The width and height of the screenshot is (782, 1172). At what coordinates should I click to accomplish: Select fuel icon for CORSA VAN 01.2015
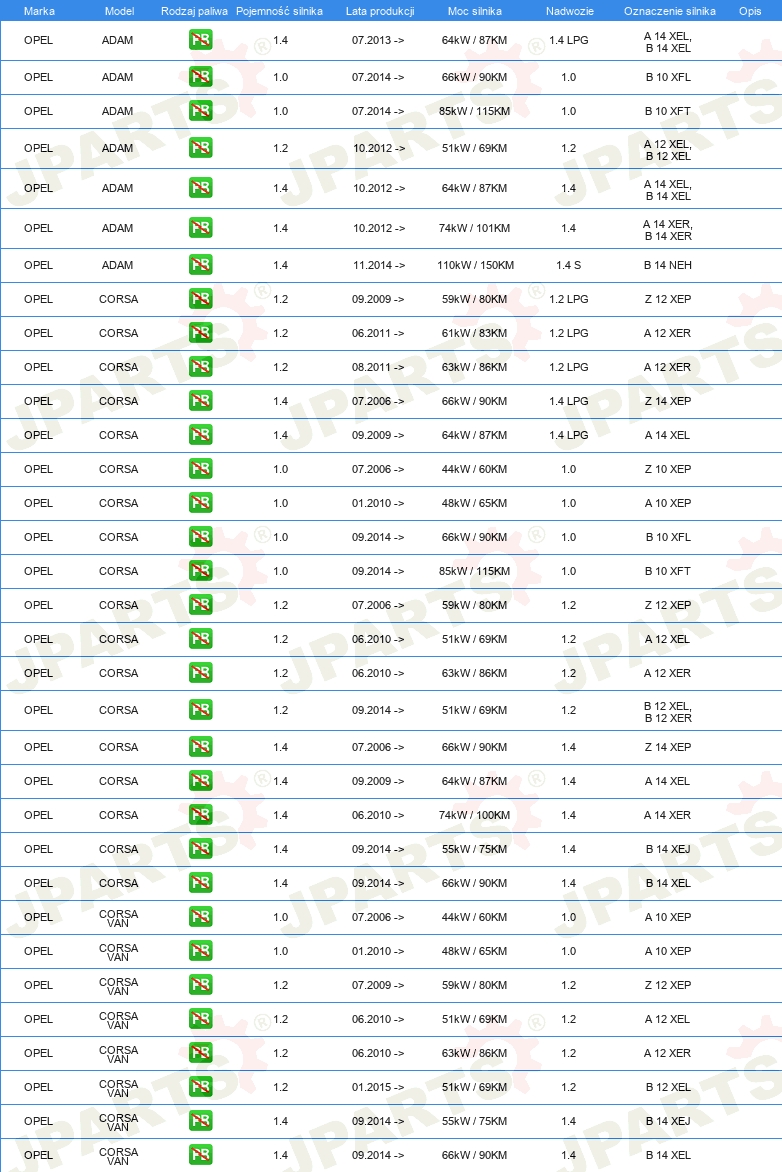(x=200, y=1087)
